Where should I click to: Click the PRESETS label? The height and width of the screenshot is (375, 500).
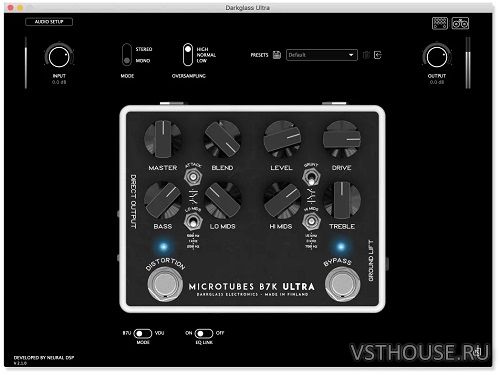coord(259,55)
